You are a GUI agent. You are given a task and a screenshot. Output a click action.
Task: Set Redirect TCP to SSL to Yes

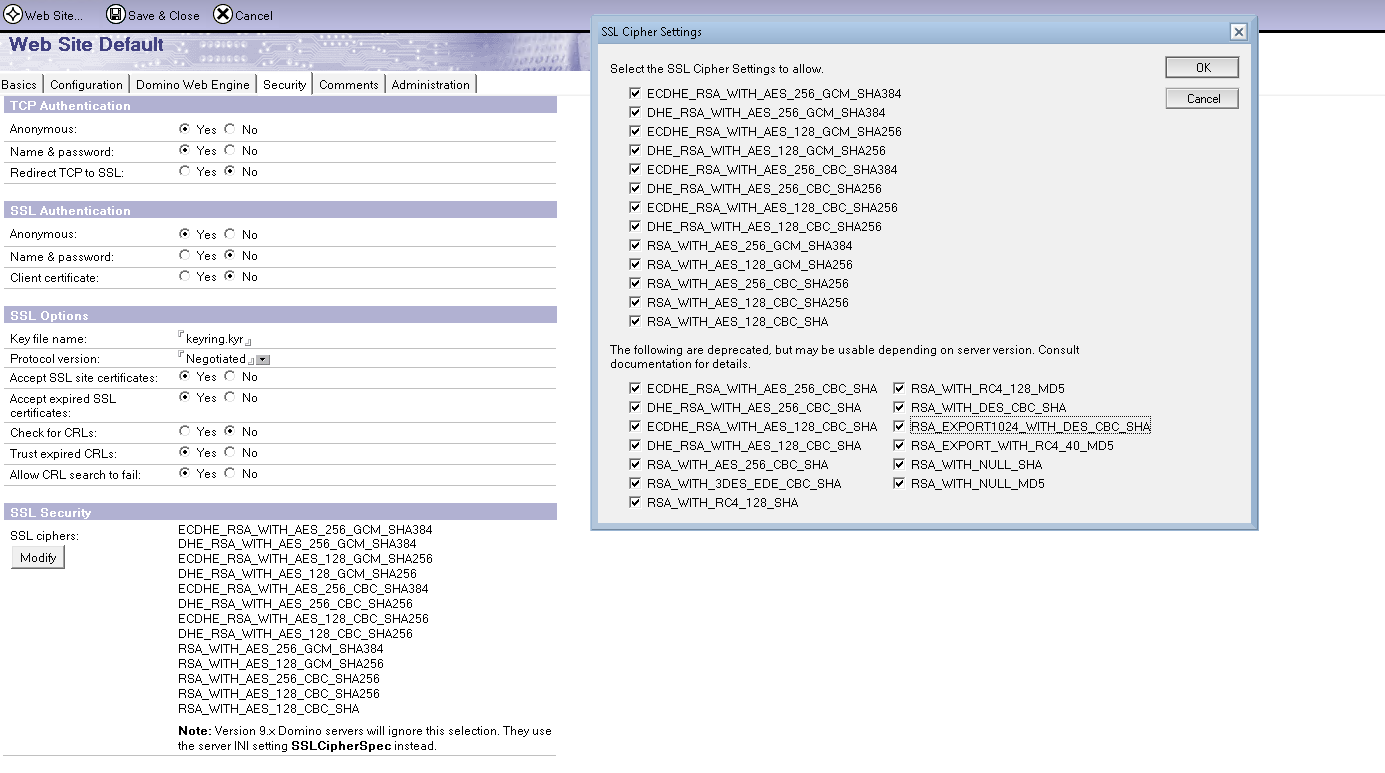click(x=185, y=172)
